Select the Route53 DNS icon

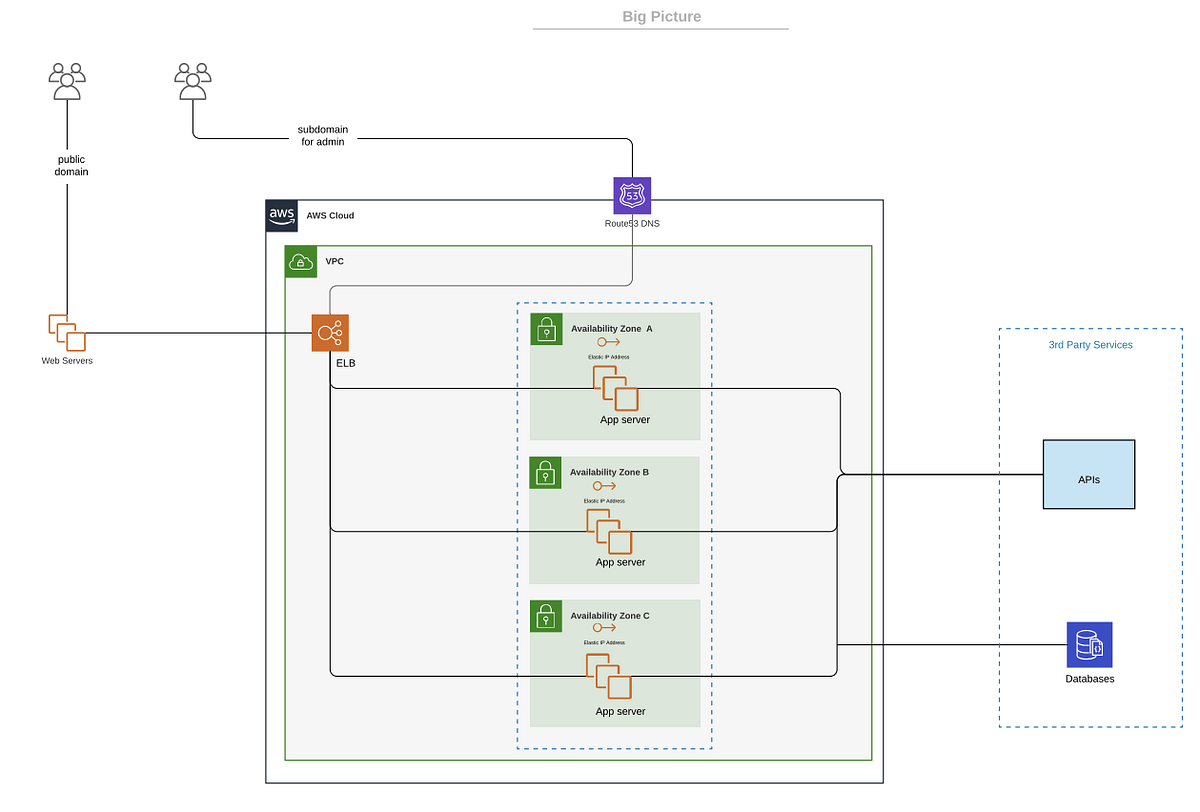click(631, 194)
